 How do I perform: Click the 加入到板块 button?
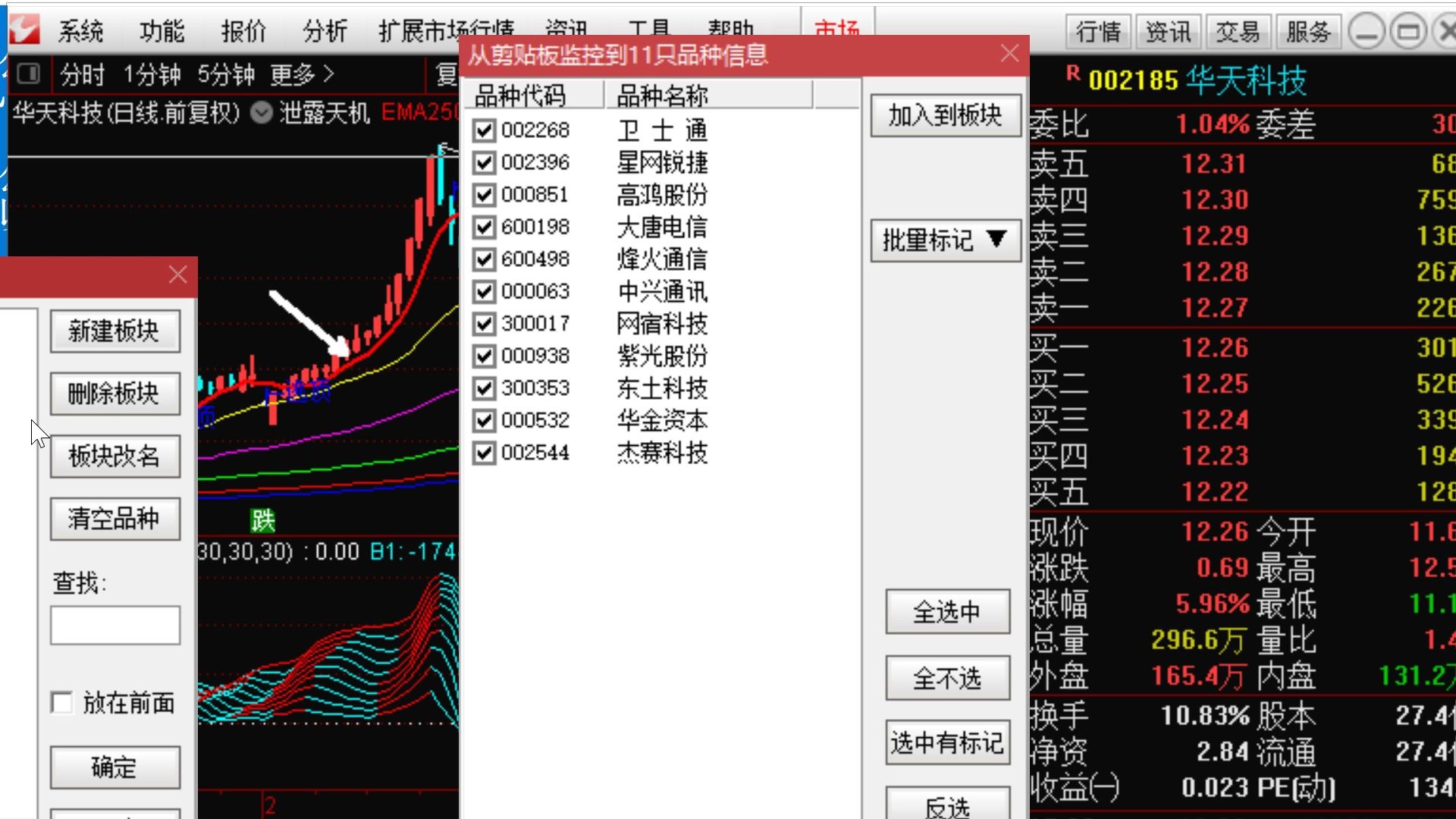[x=946, y=115]
